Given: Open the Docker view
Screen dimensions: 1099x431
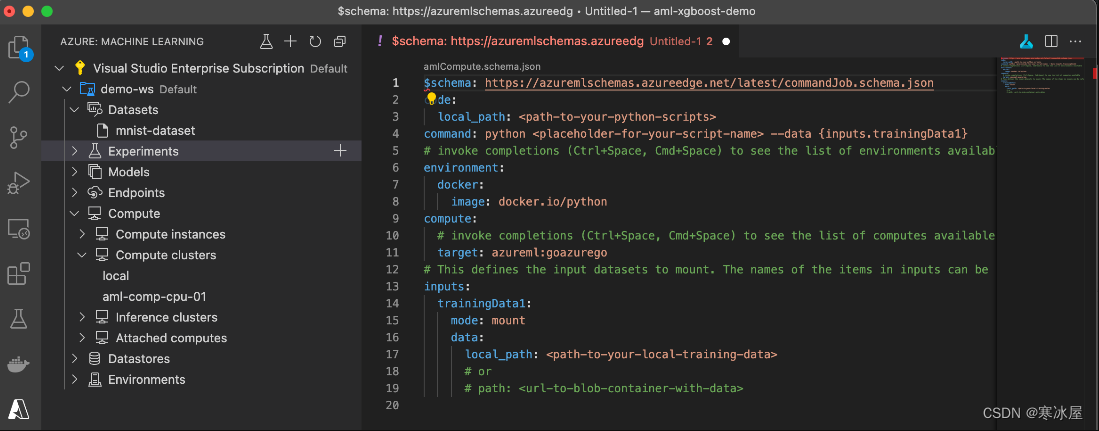Looking at the screenshot, I should [19, 365].
